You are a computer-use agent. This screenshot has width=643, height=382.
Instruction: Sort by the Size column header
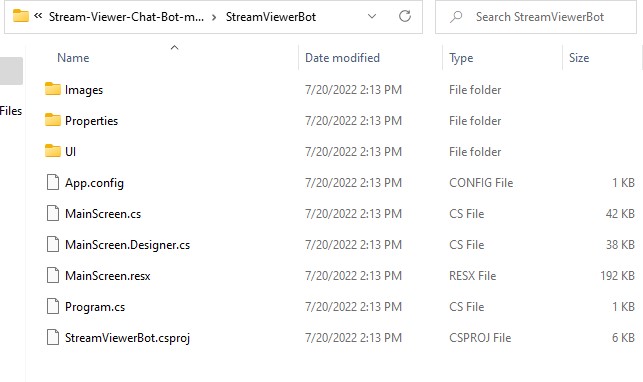(x=579, y=58)
